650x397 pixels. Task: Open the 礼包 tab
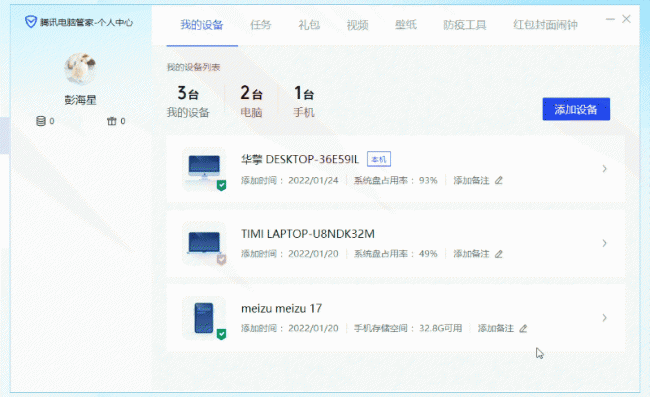(309, 25)
